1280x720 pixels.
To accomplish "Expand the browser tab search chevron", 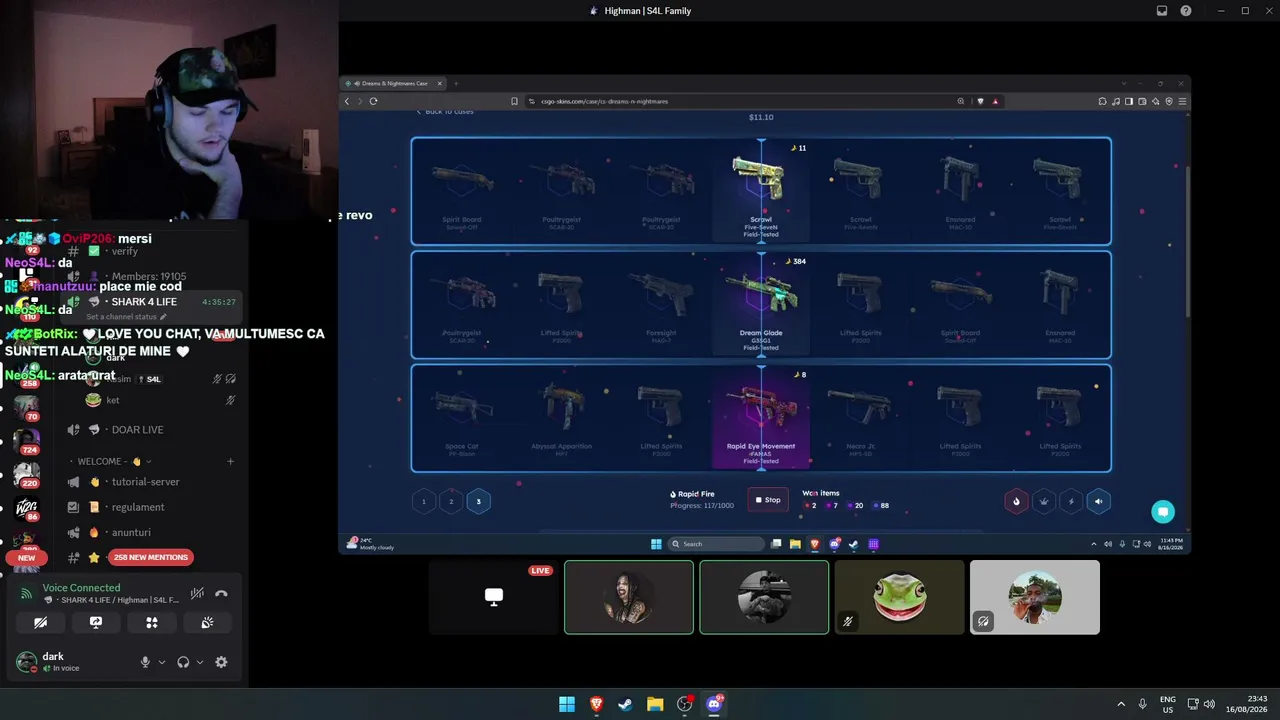I will click(x=1123, y=83).
